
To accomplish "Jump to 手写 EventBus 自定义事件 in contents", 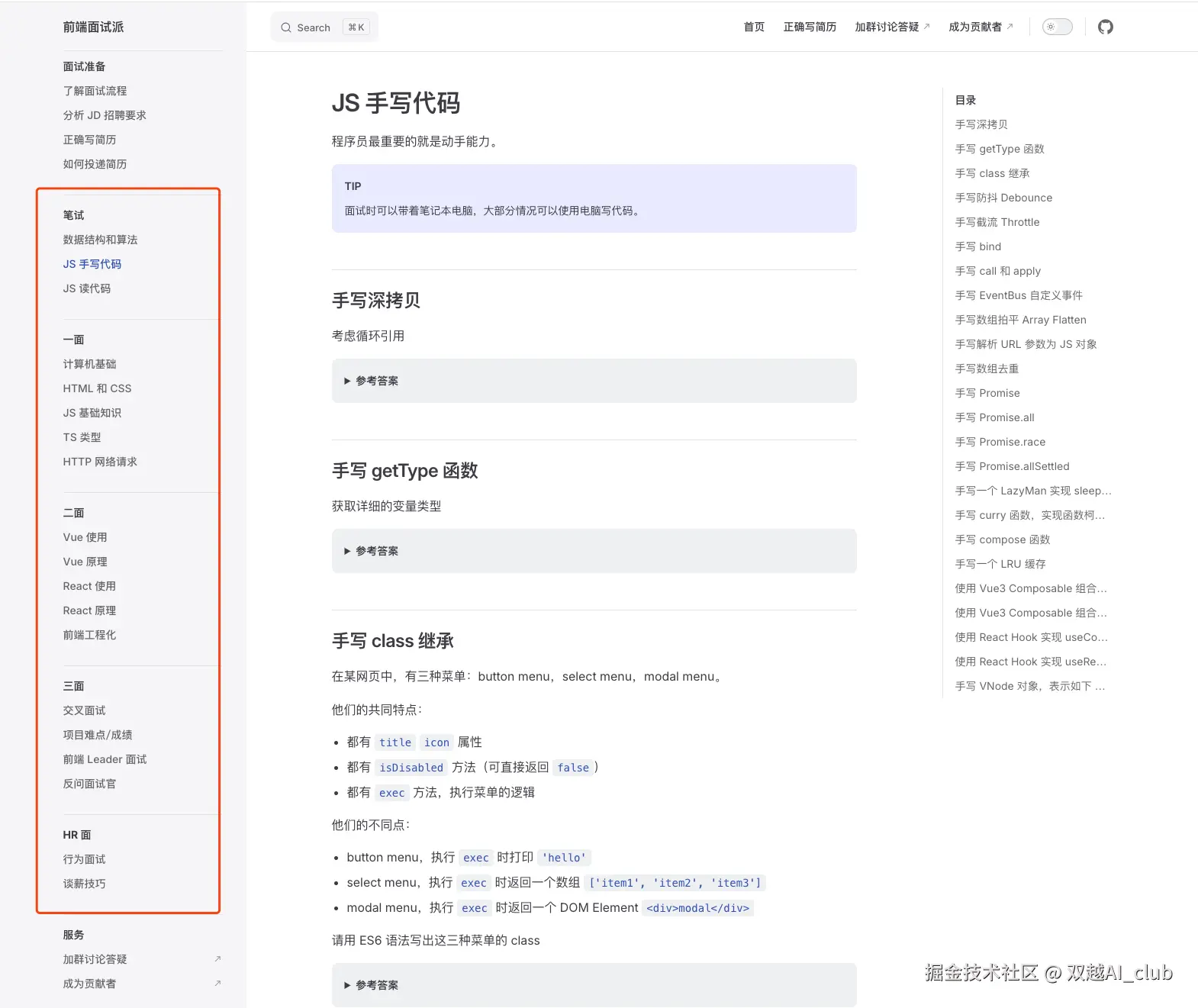I will coord(1019,295).
